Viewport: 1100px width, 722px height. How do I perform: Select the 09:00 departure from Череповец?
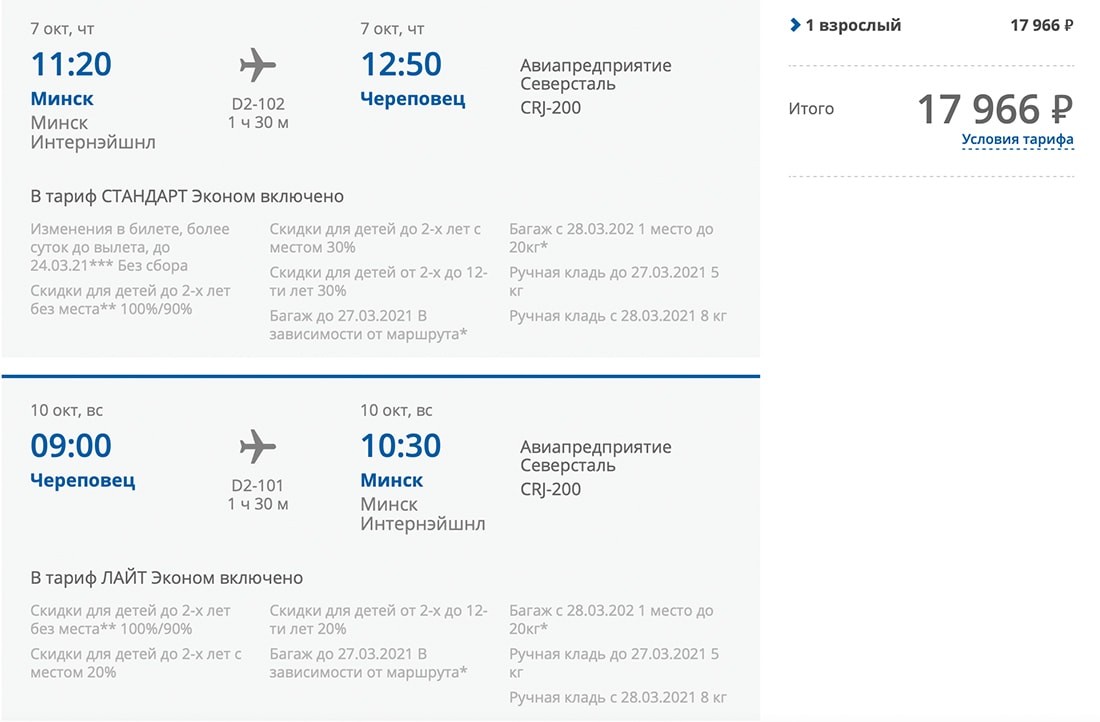click(x=71, y=446)
